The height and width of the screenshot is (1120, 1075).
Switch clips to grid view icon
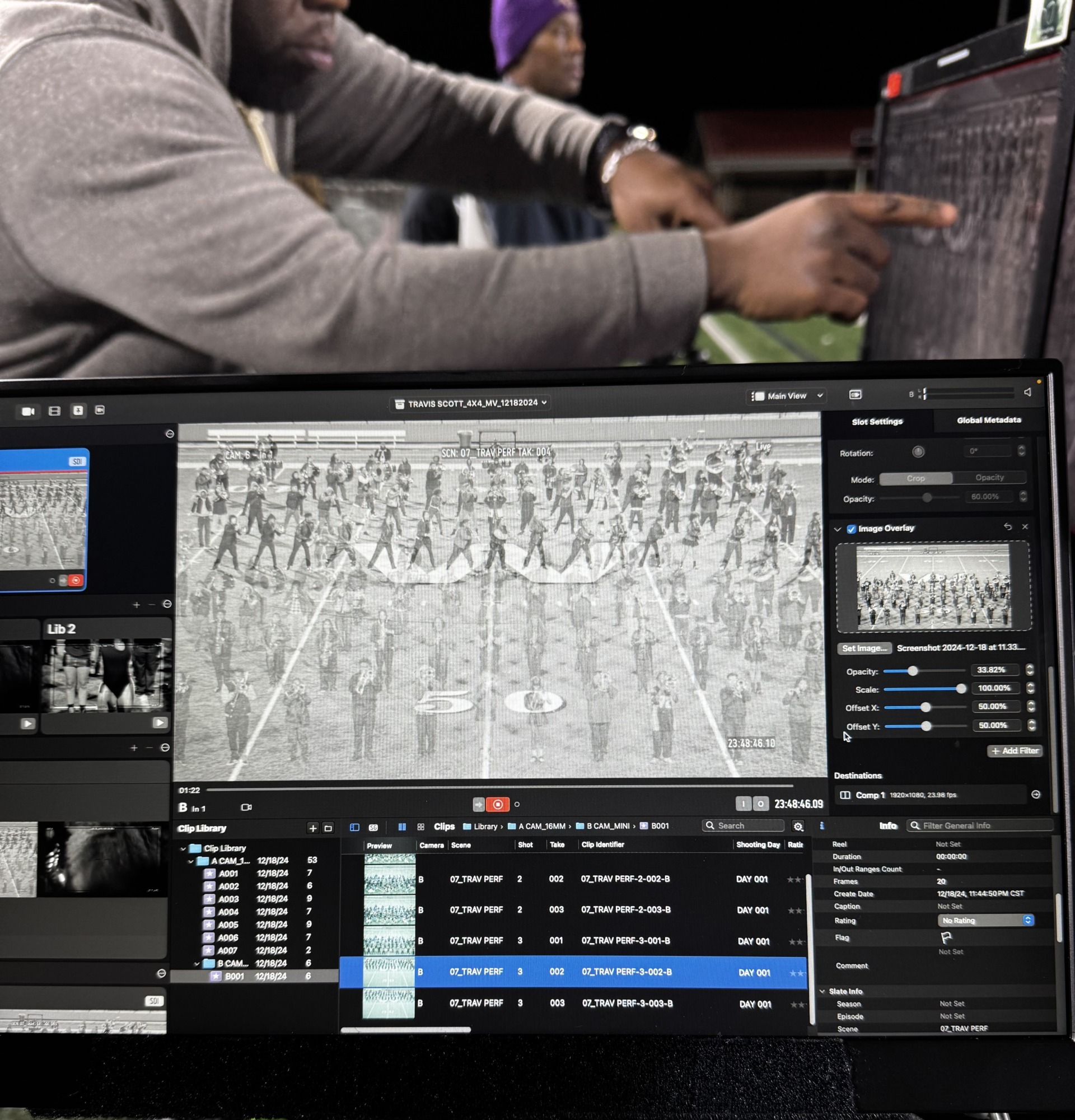tap(420, 827)
